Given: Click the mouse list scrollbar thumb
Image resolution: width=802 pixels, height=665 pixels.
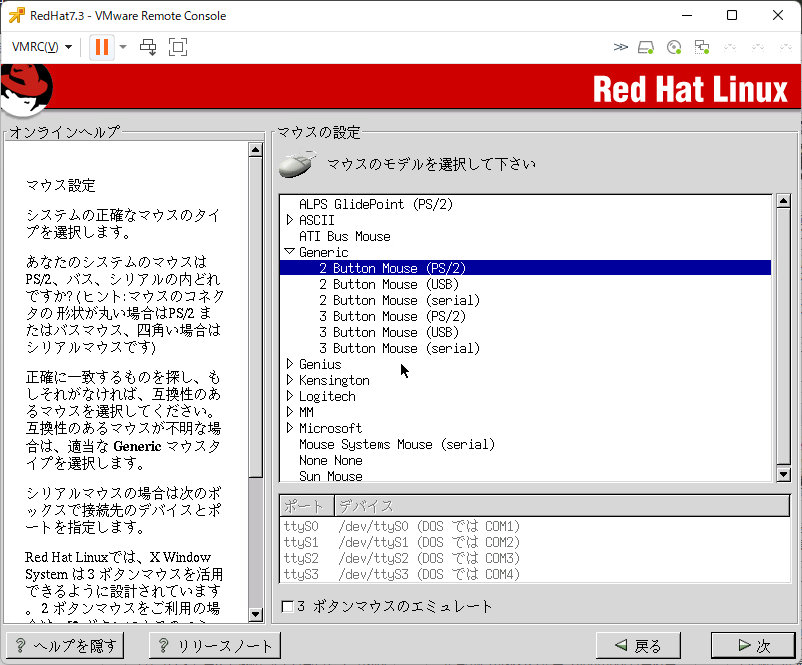Looking at the screenshot, I should 783,337.
